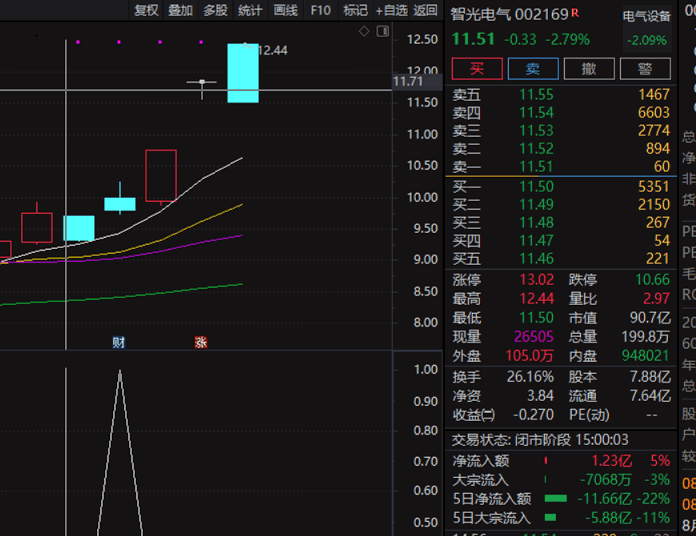The image size is (696, 536).
Task: Click the 交易状态 status line
Action: (540, 440)
